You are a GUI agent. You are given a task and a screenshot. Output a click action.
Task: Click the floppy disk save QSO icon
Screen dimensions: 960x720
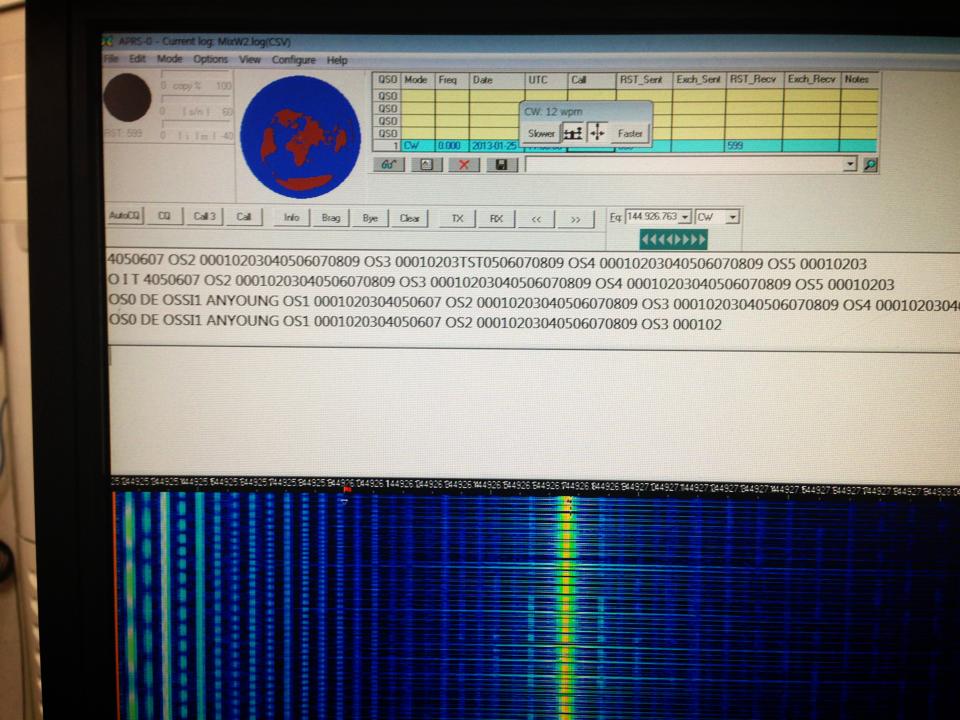[x=500, y=164]
